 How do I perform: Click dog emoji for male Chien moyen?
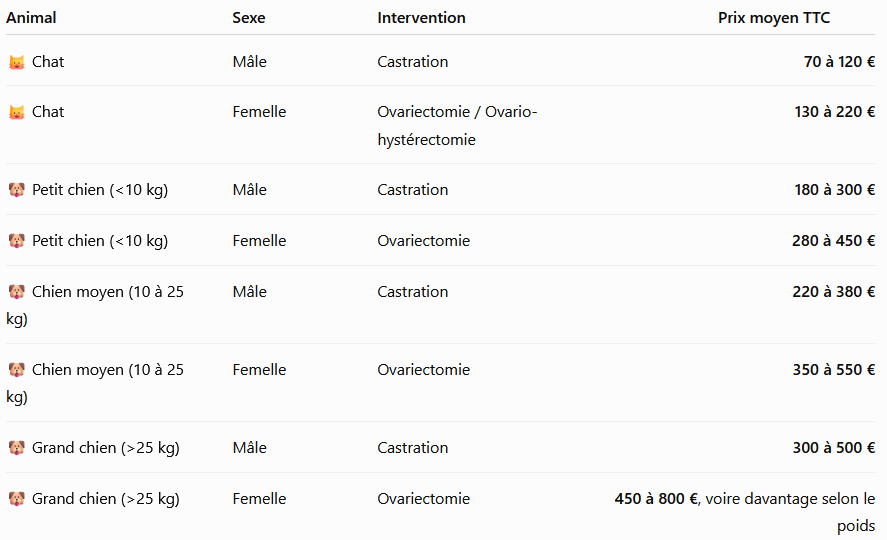click(x=17, y=292)
